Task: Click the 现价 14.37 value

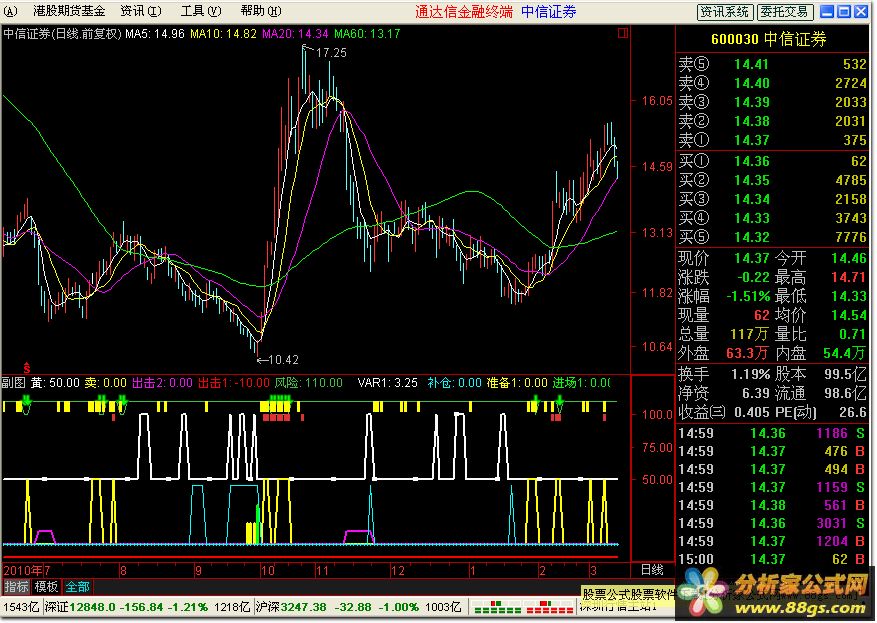Action: [x=752, y=258]
